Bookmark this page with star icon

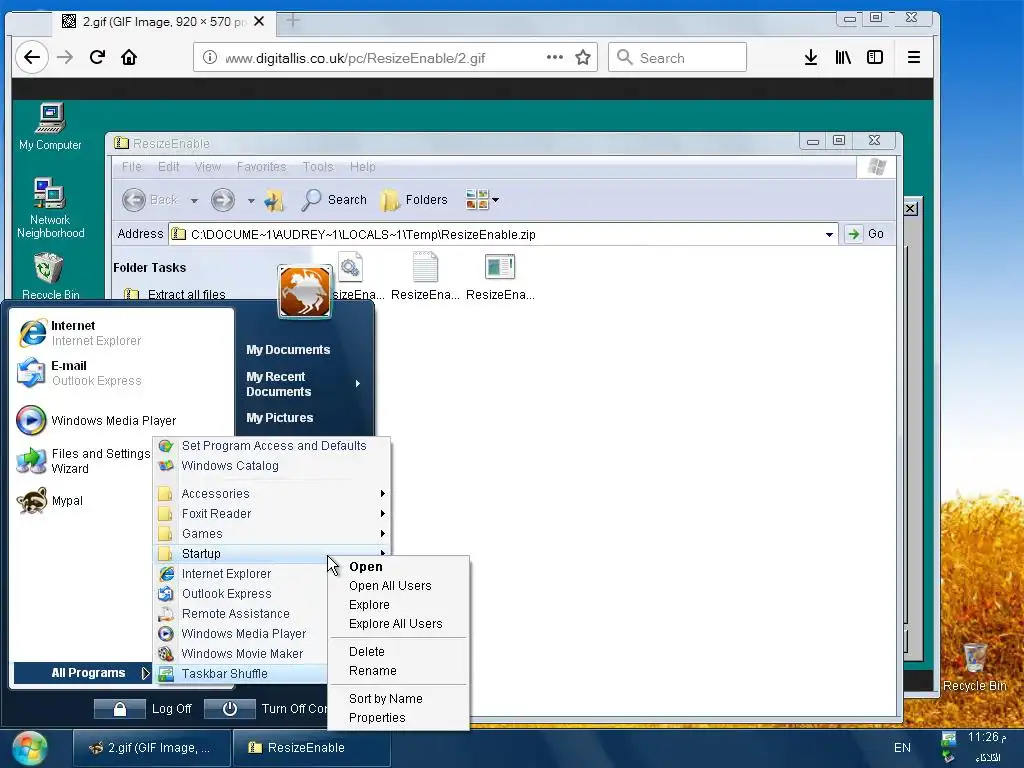583,57
